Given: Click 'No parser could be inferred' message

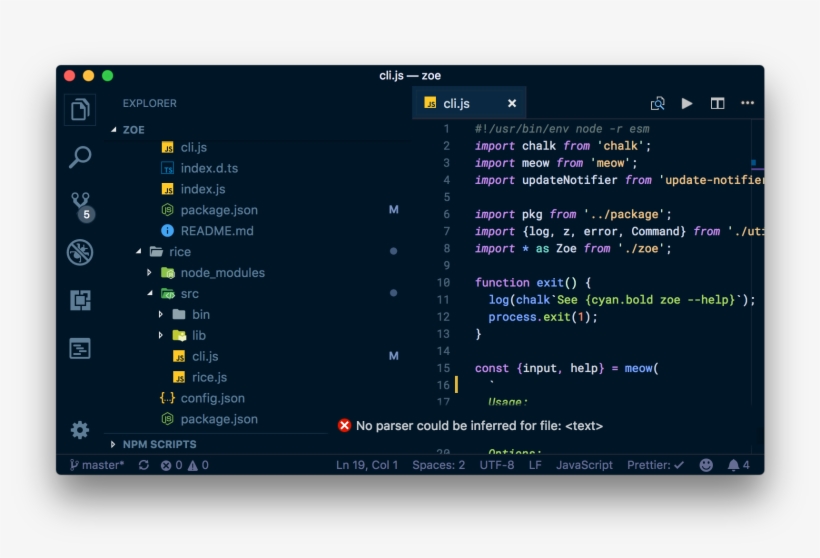Looking at the screenshot, I should (x=479, y=426).
